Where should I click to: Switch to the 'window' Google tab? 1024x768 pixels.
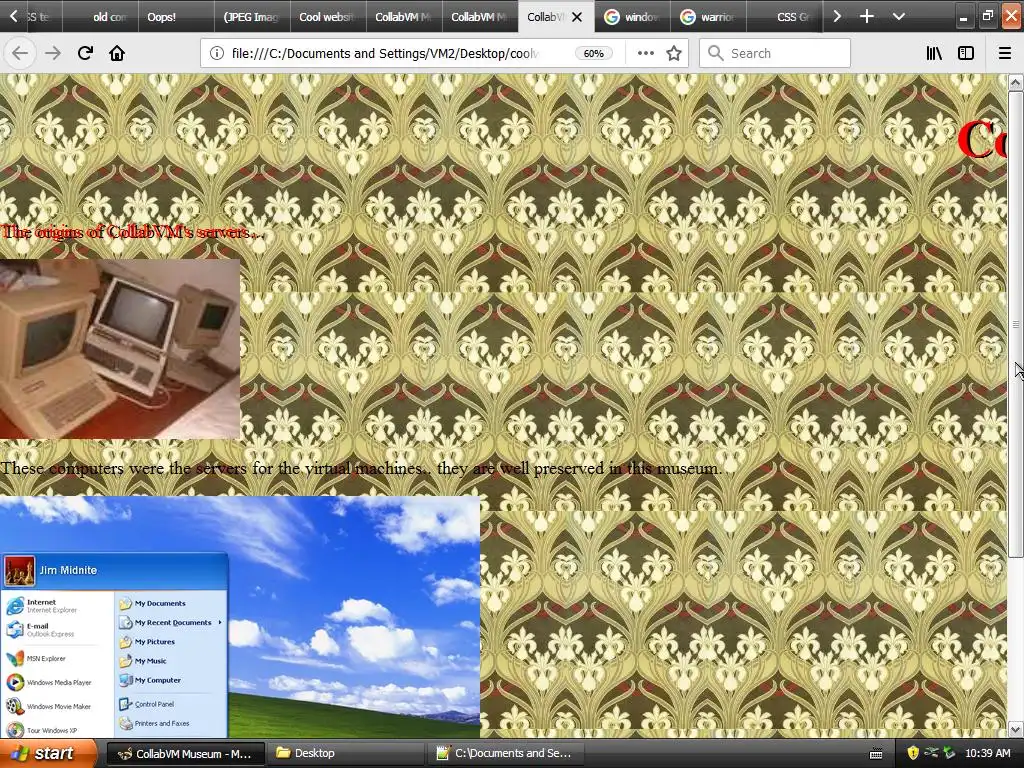tap(632, 16)
